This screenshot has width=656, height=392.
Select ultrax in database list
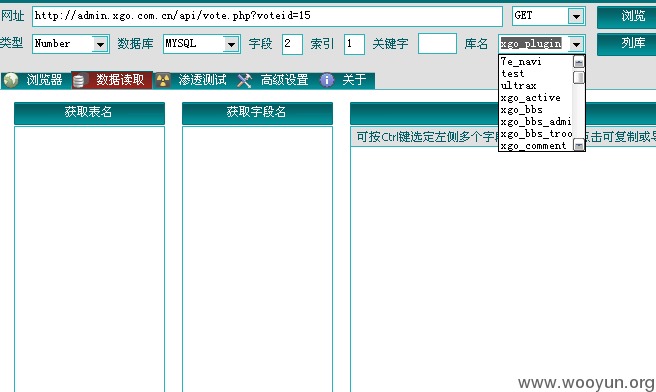tap(536, 86)
